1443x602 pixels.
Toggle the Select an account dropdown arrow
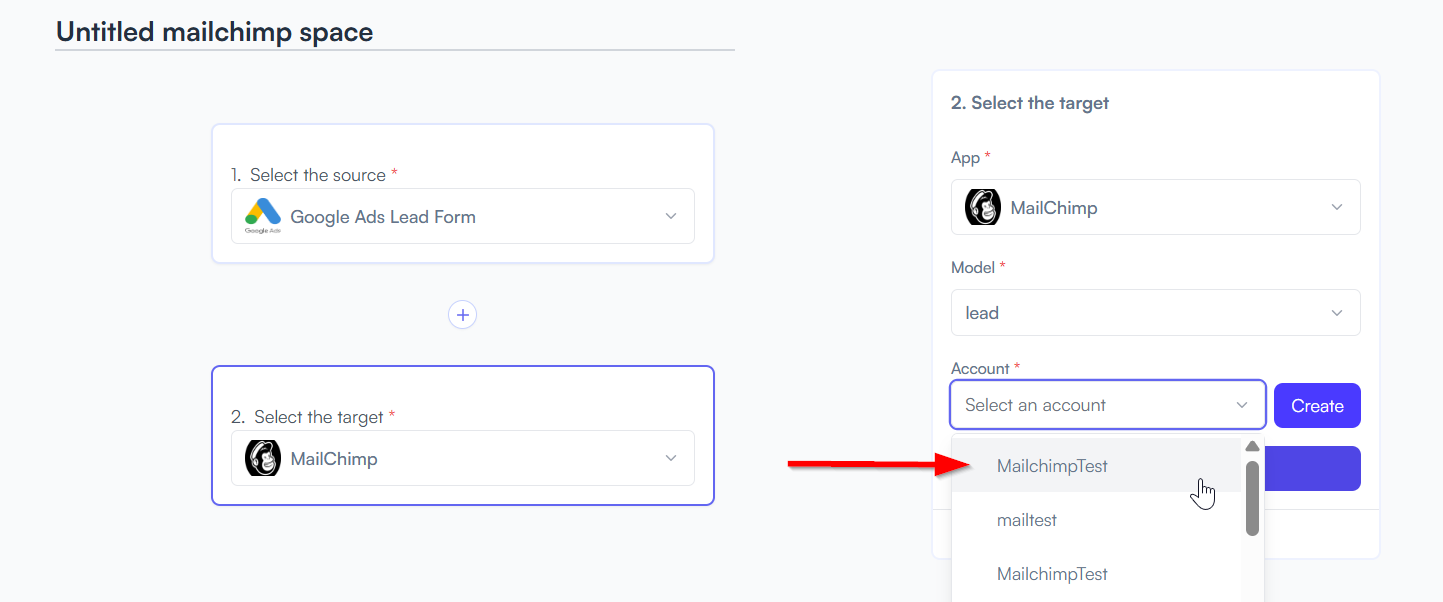pos(1242,405)
